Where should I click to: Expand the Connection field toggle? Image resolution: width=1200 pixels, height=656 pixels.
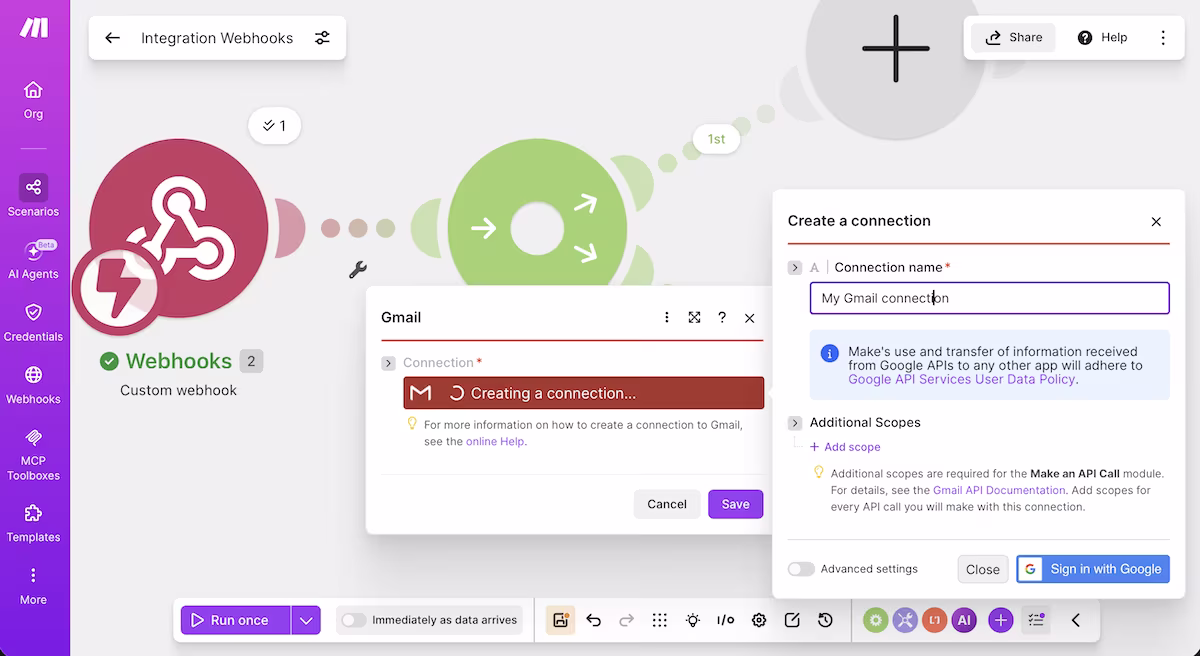pos(388,363)
